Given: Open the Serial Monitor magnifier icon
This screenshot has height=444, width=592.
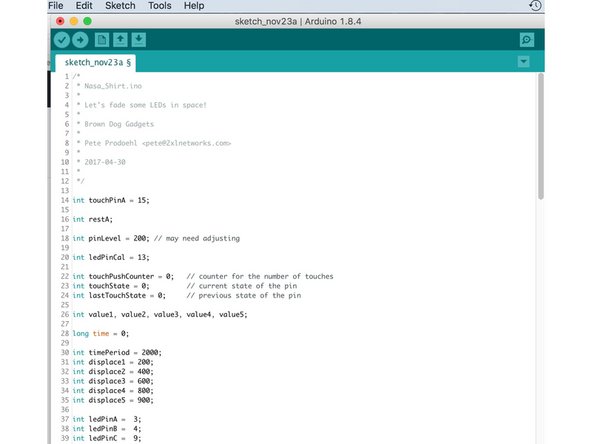Looking at the screenshot, I should (x=527, y=40).
